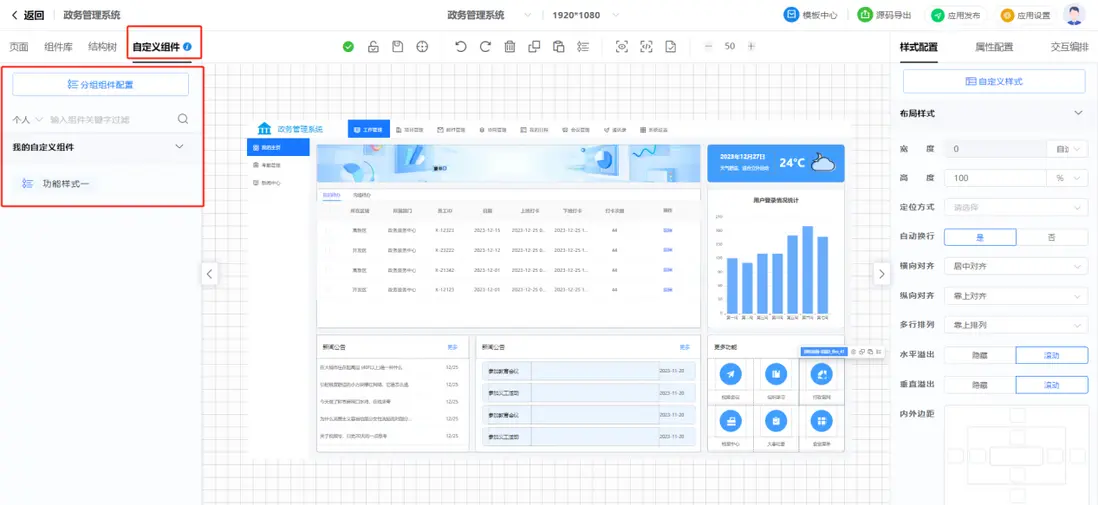Set 自动换行 to 否
1098x505 pixels.
click(x=1052, y=237)
